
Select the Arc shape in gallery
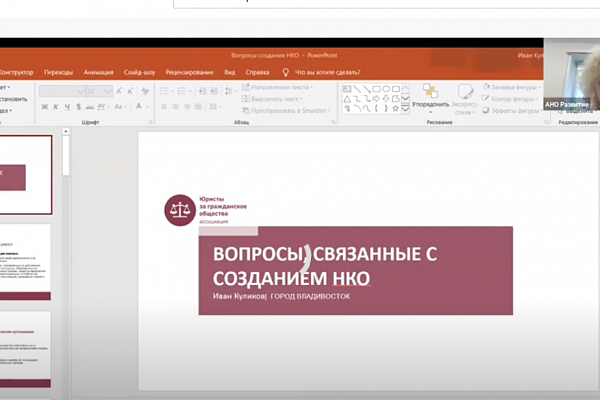(x=357, y=109)
